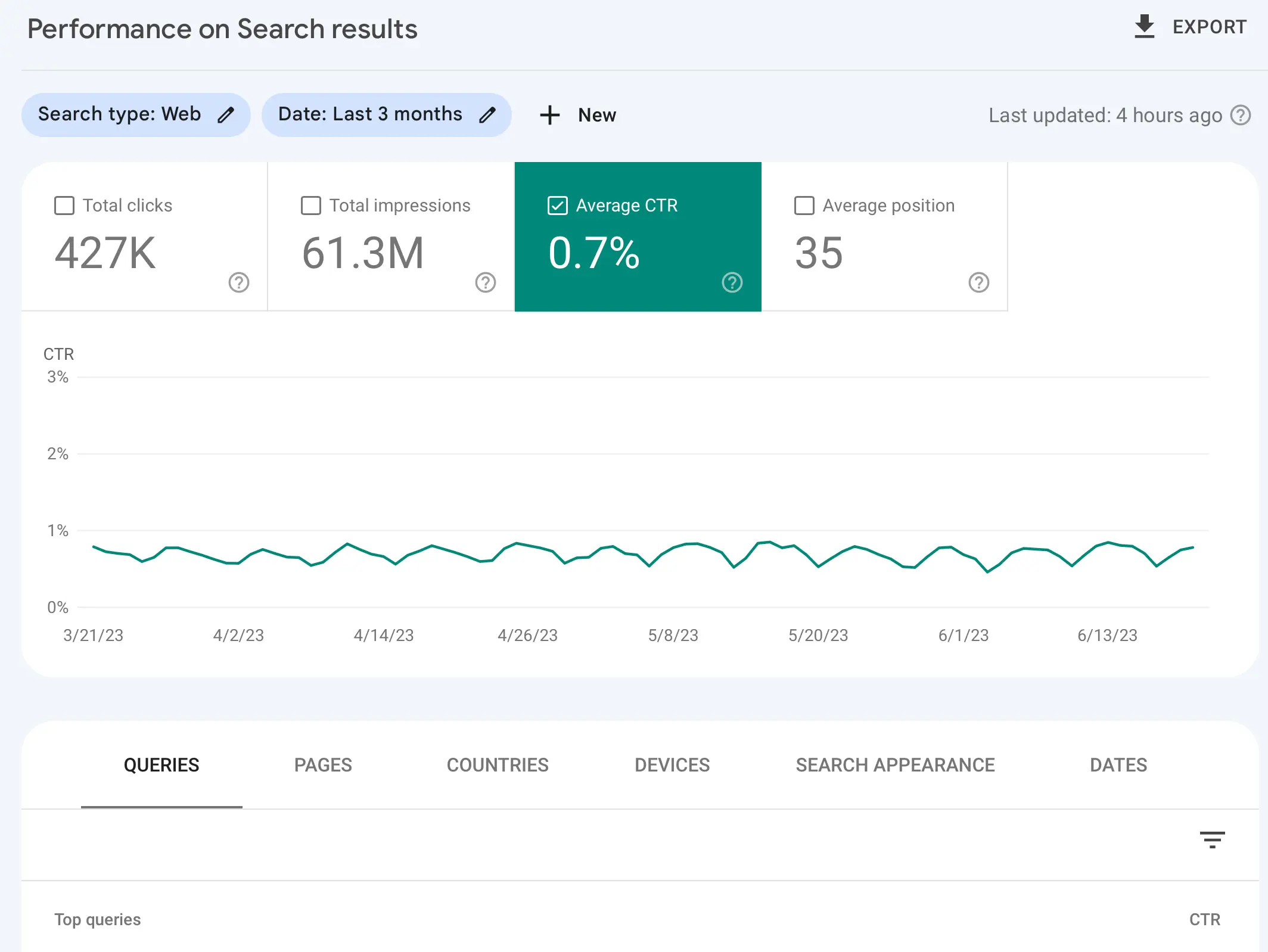Viewport: 1268px width, 952px height.
Task: Click help icon in Total clicks card
Action: click(239, 282)
